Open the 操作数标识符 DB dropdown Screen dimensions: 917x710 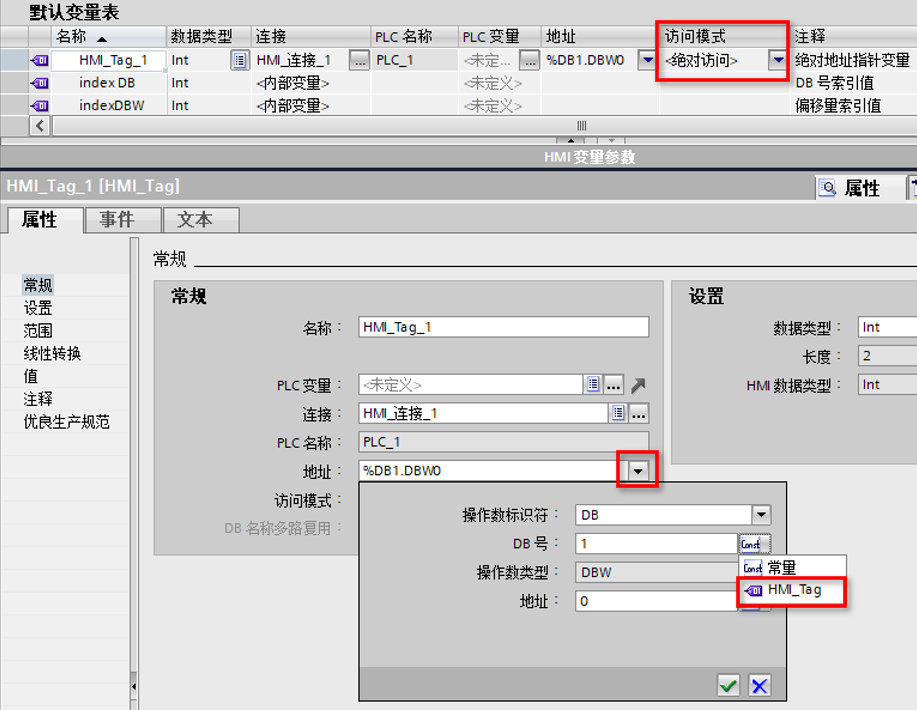[761, 515]
